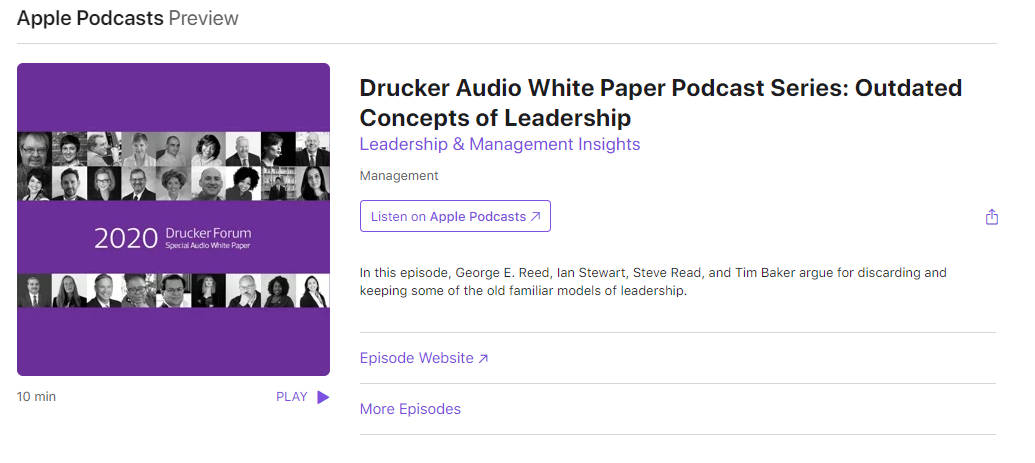The width and height of the screenshot is (1035, 463).
Task: Click the episode description mentioning George E. Reed
Action: (x=653, y=281)
